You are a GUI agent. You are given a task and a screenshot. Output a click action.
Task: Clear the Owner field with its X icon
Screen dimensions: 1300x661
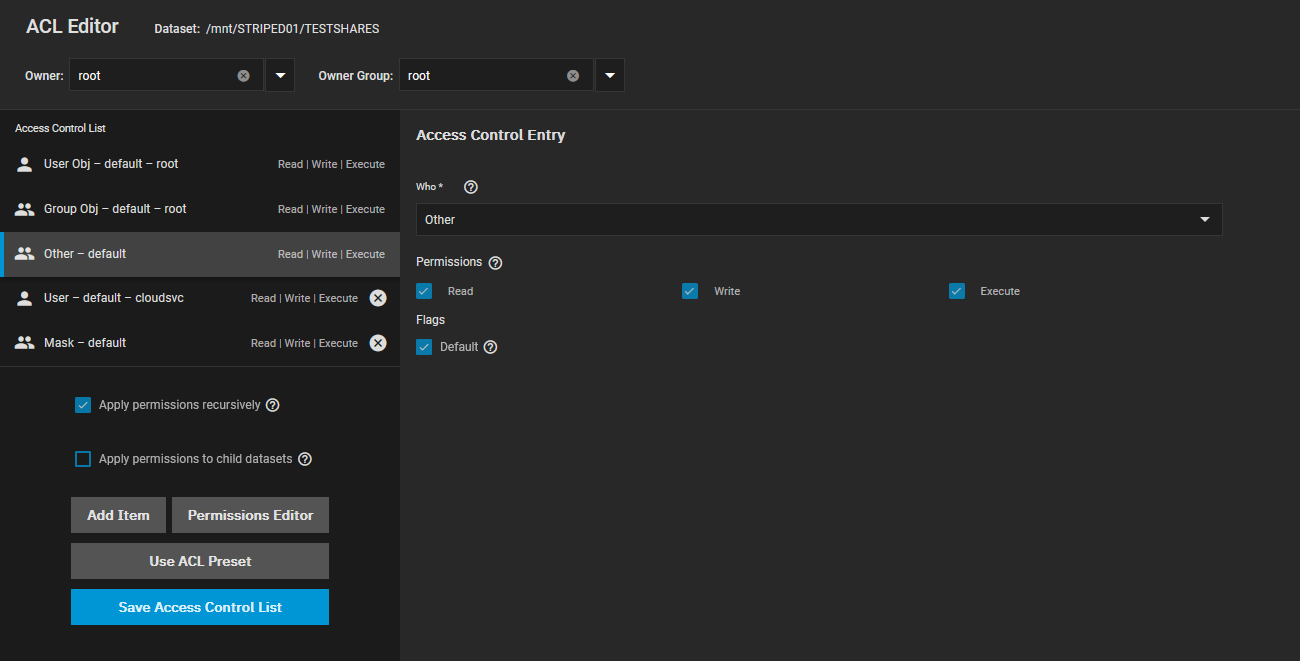coord(243,76)
